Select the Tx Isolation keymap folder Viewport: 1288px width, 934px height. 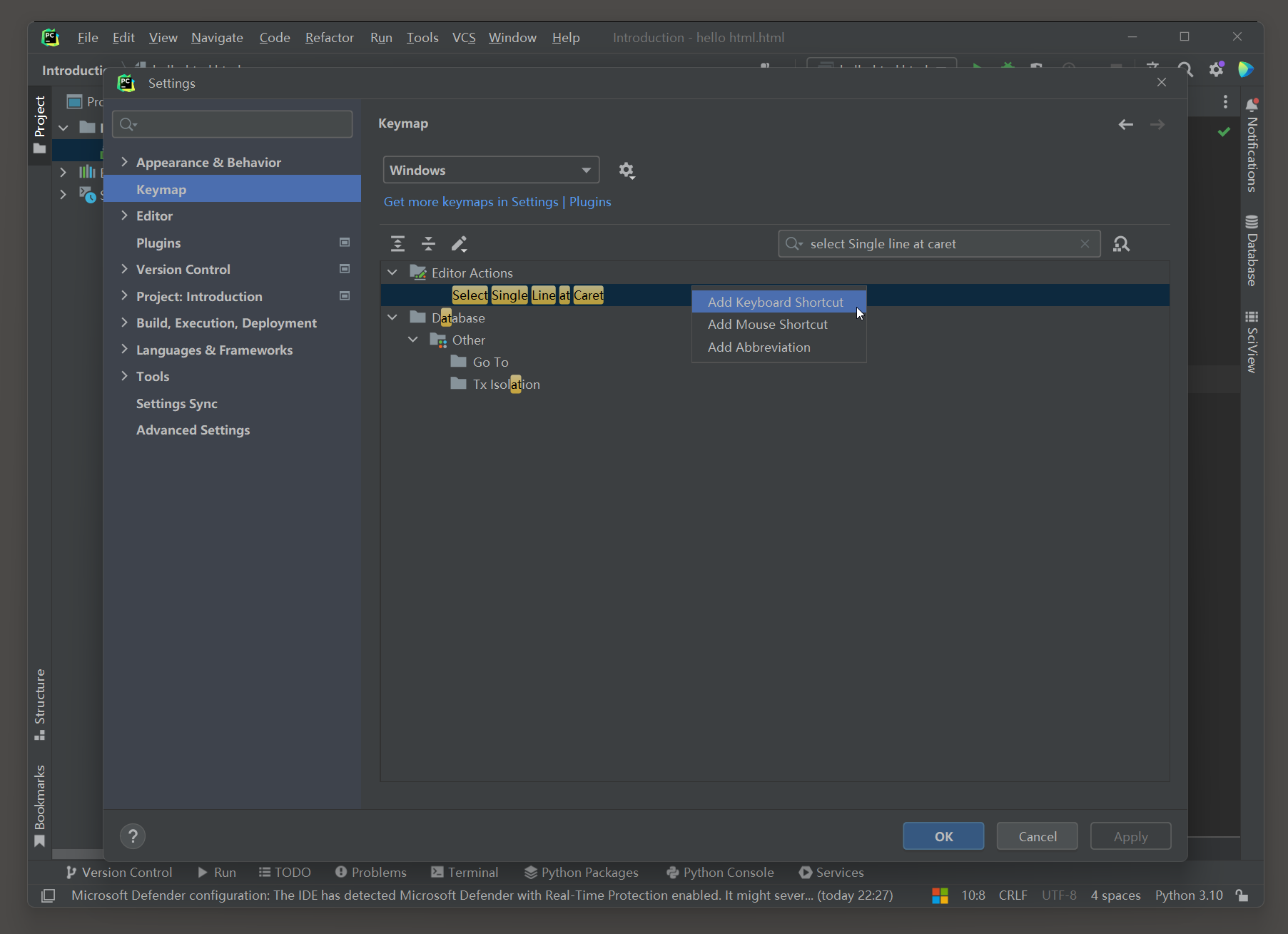pyautogui.click(x=495, y=385)
